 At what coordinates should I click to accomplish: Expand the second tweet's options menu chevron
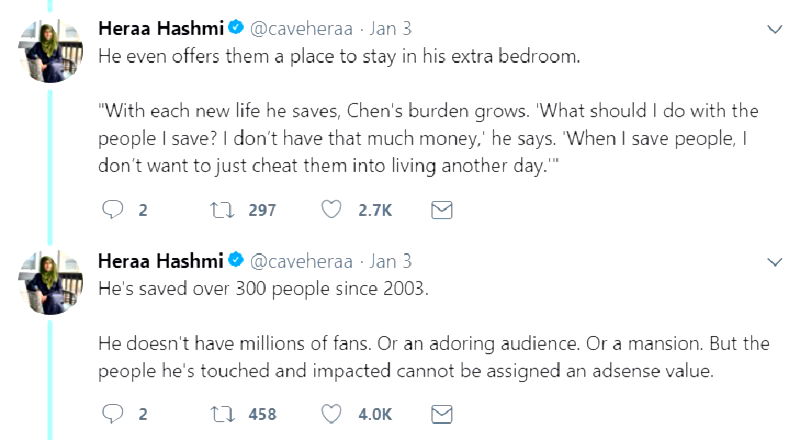pyautogui.click(x=773, y=262)
